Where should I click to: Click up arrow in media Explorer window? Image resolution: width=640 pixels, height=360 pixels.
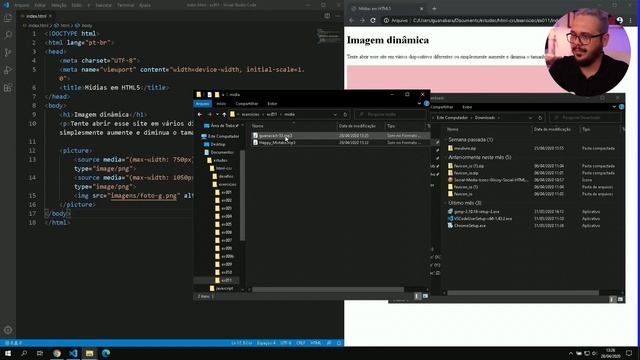pos(224,115)
